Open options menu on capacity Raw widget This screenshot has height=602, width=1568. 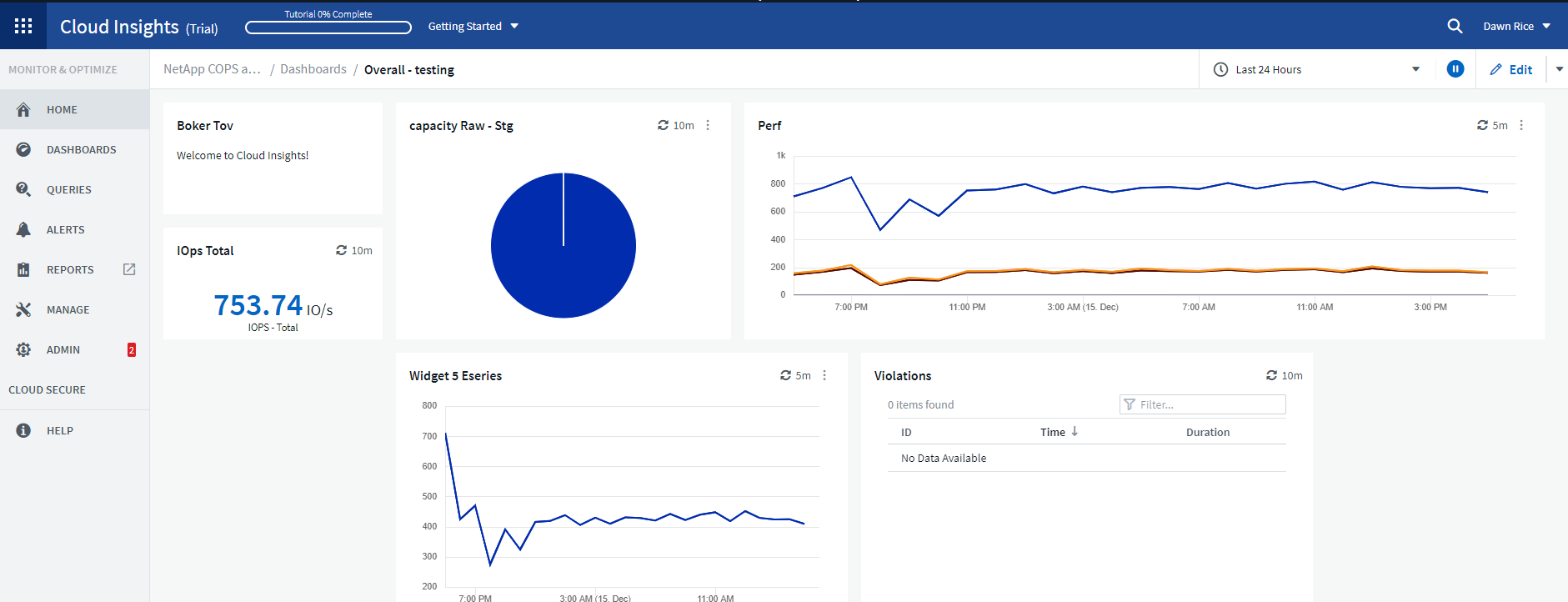(708, 125)
